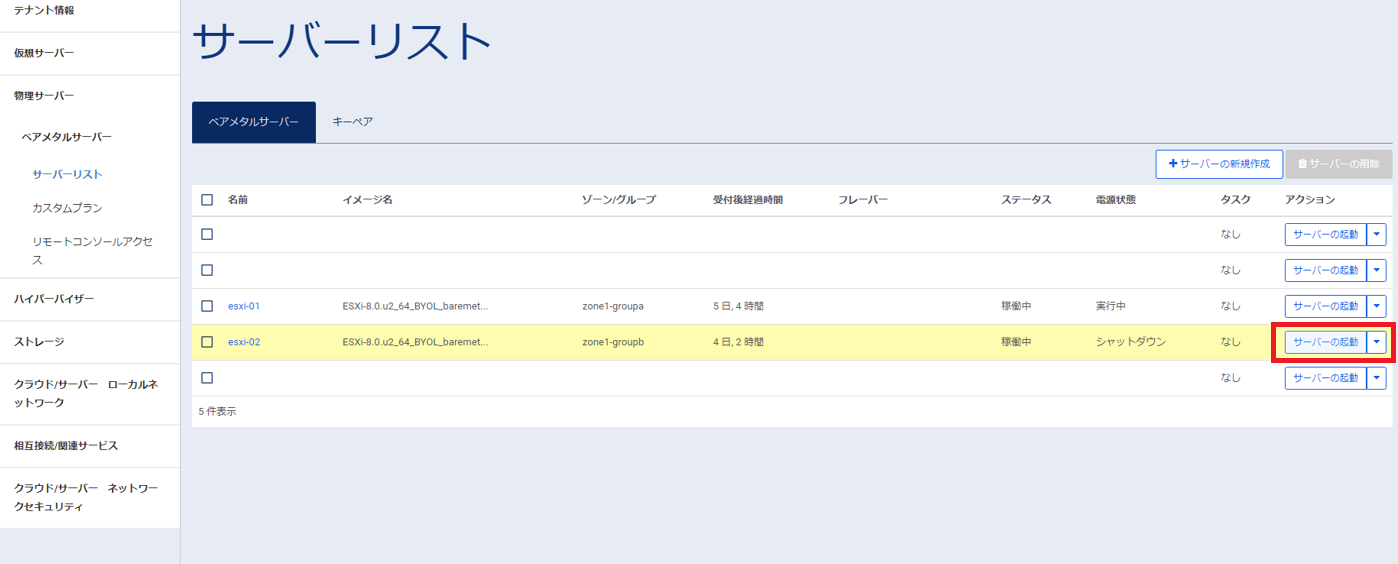
Task: Select the ベアメタルサーバー tab
Action: [x=253, y=122]
